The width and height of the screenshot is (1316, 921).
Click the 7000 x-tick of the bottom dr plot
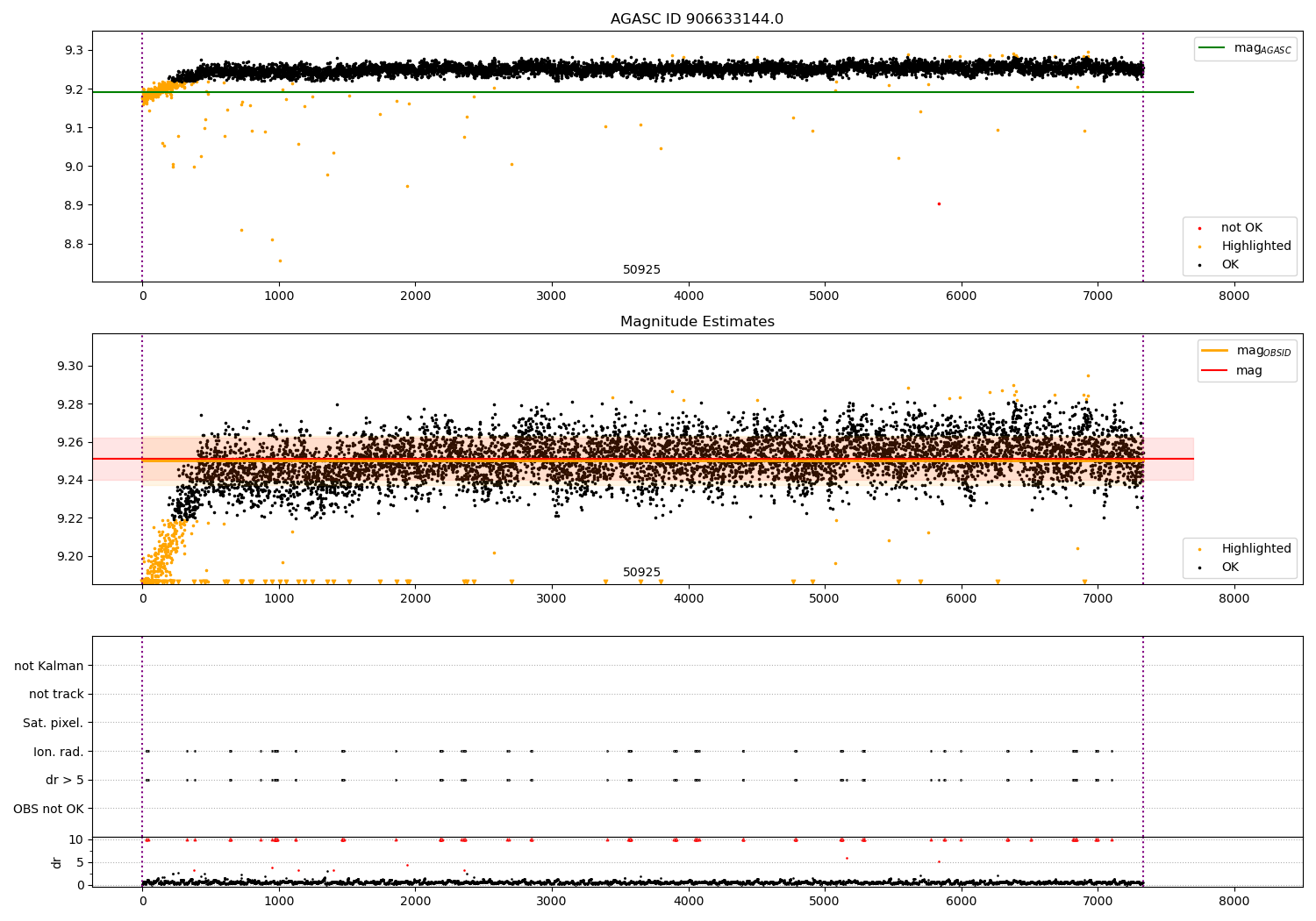tap(1098, 902)
